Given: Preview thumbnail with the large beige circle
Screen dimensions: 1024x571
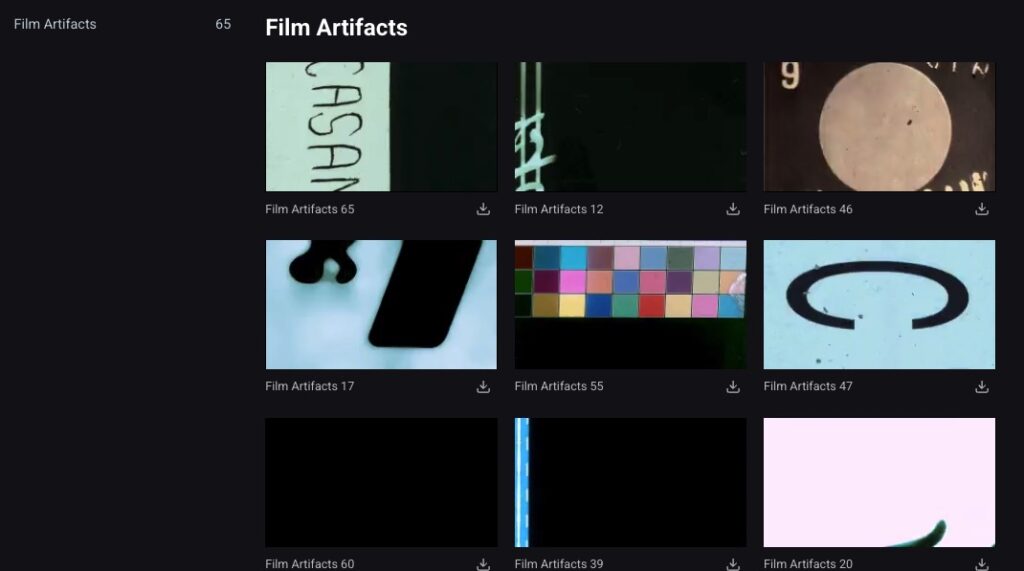Looking at the screenshot, I should click(879, 127).
